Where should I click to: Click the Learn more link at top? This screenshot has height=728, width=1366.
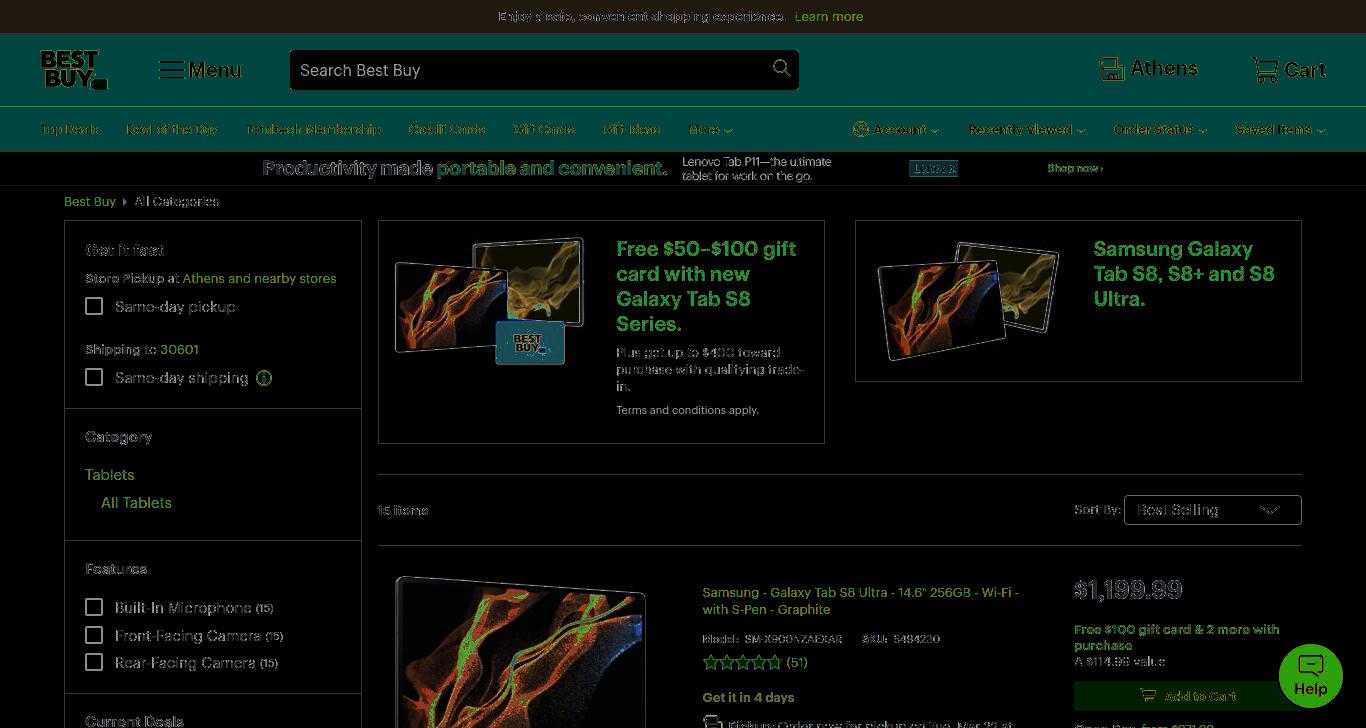(829, 17)
